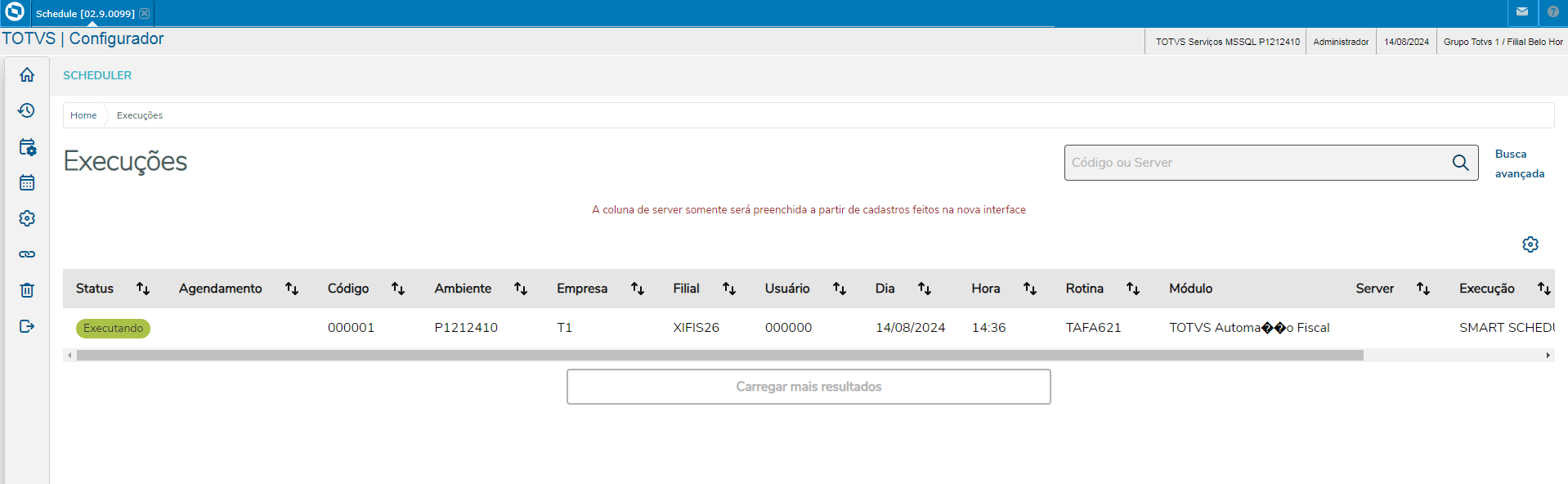Click the trash bin icon in sidebar
The width and height of the screenshot is (1568, 484).
27,290
